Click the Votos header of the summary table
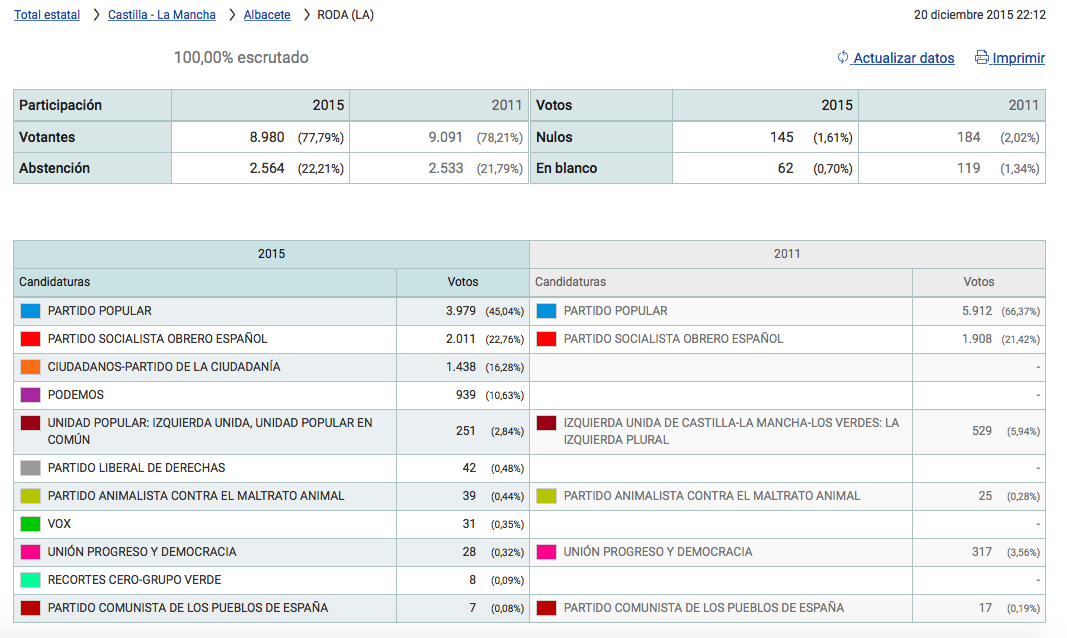The width and height of the screenshot is (1067, 638). 602,105
